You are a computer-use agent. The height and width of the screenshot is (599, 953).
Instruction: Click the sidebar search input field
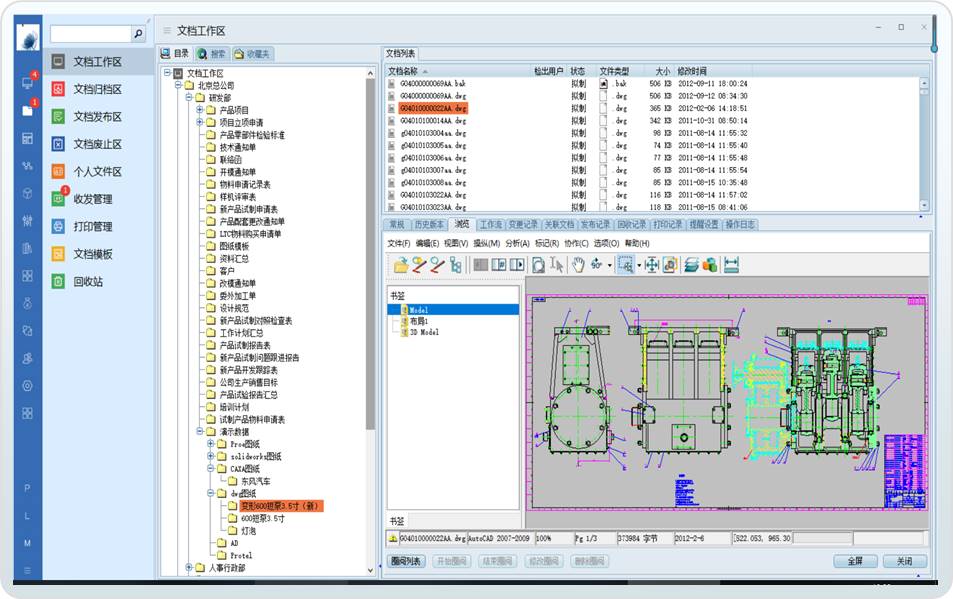coord(90,34)
